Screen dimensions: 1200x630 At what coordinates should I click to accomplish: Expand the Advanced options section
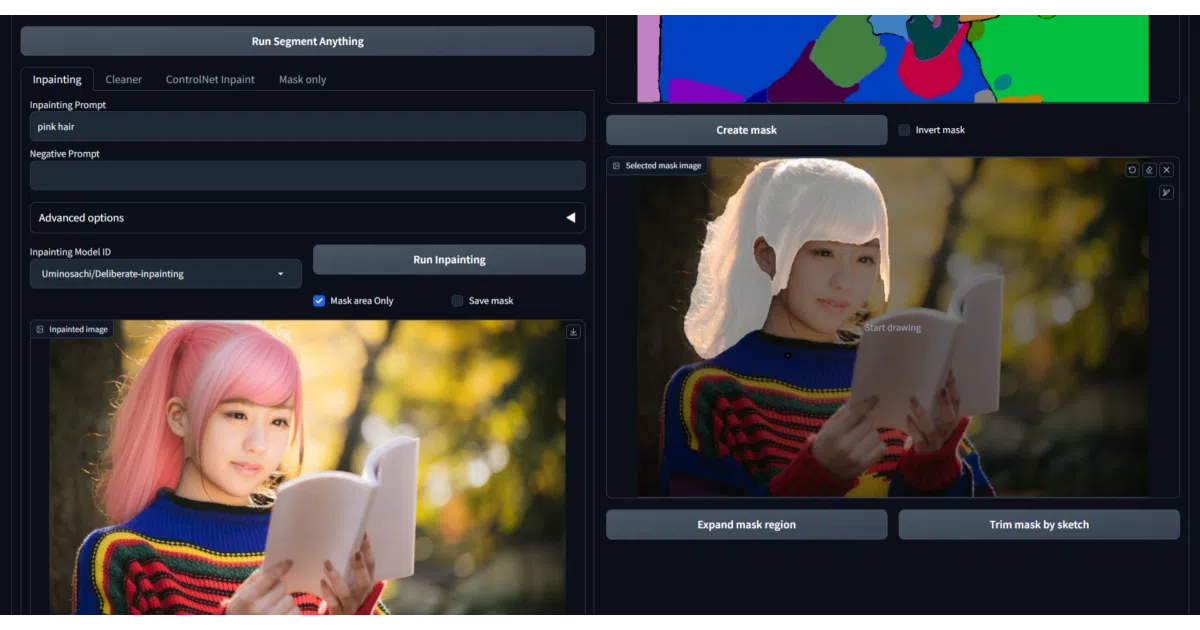tap(307, 218)
